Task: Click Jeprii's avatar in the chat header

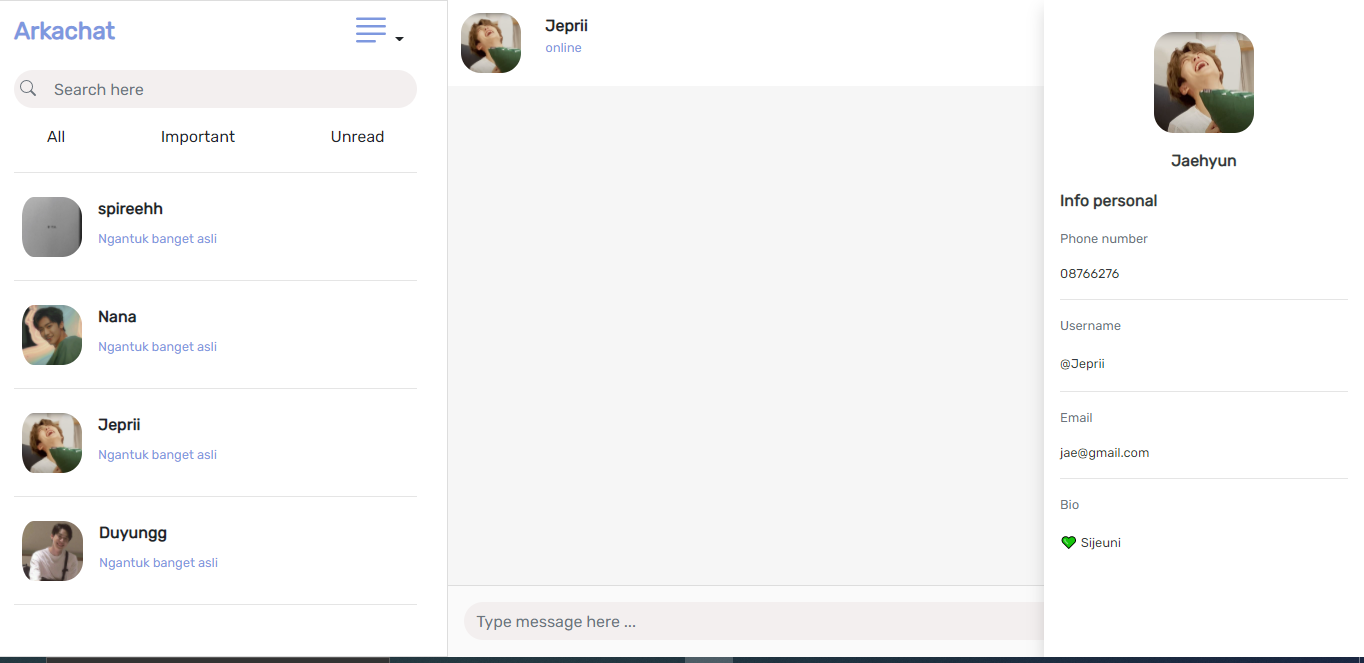Action: point(490,42)
